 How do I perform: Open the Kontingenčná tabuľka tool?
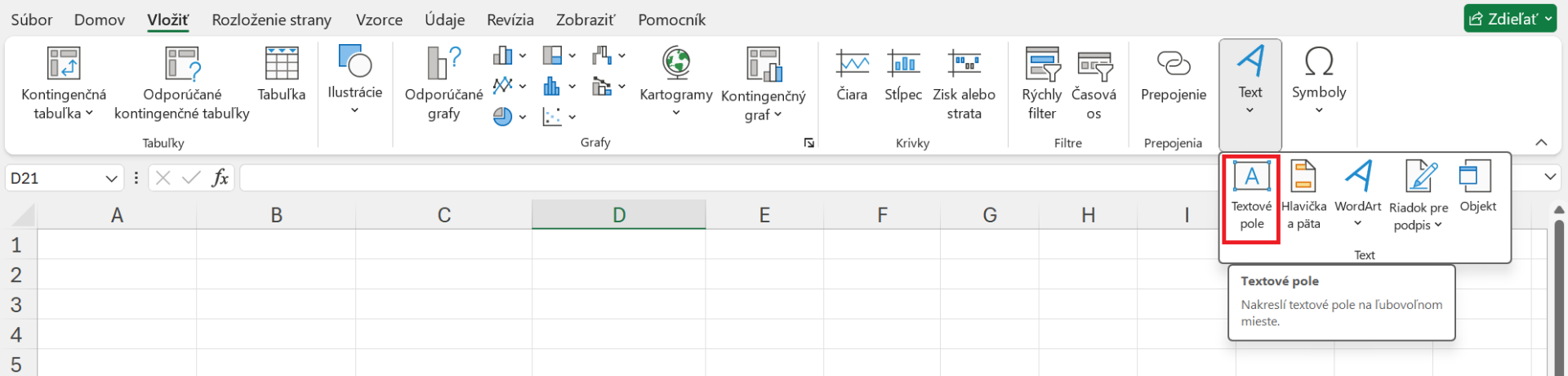tap(64, 83)
